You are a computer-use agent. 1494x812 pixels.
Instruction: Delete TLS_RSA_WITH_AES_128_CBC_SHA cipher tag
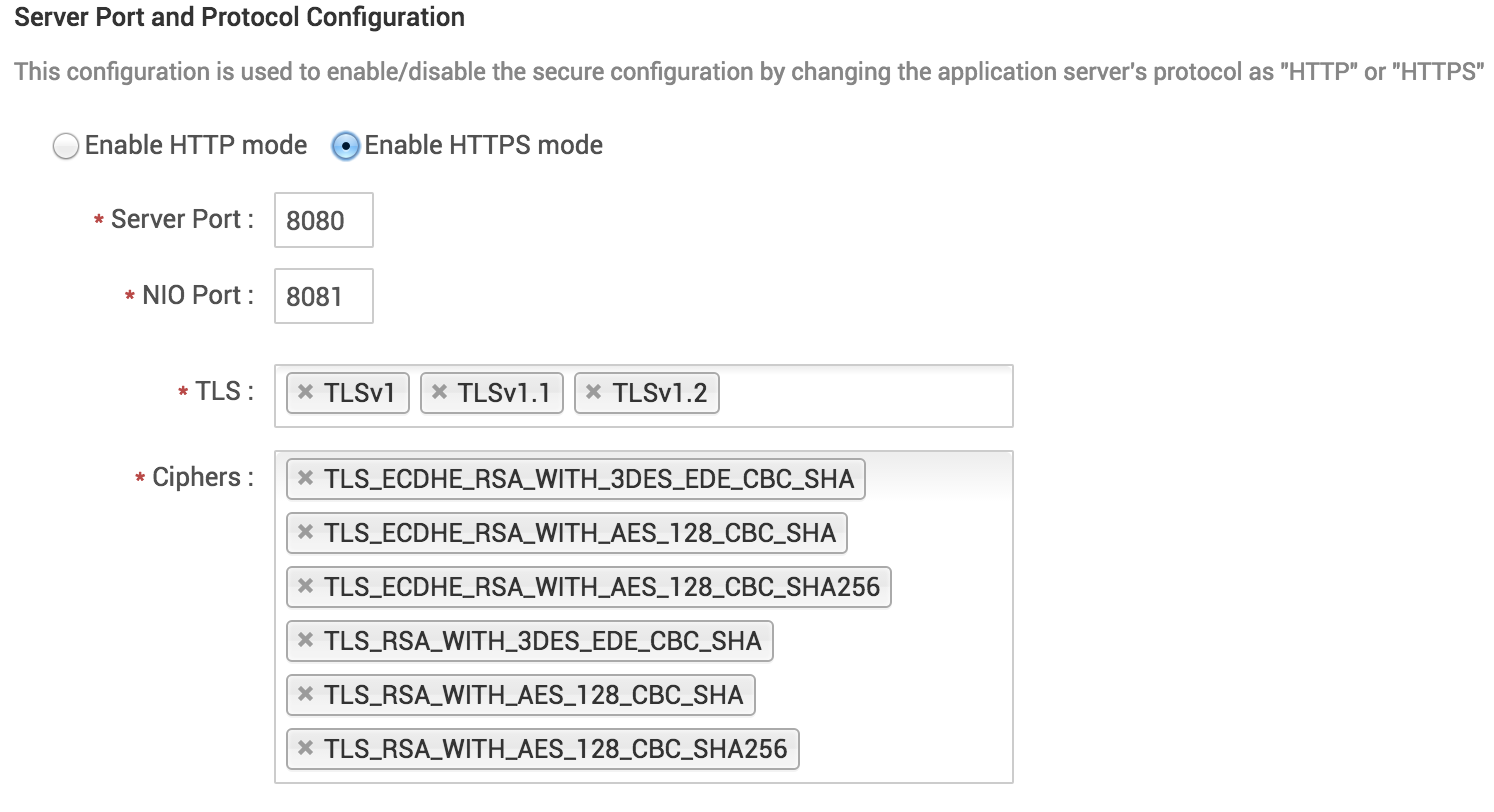pos(306,695)
